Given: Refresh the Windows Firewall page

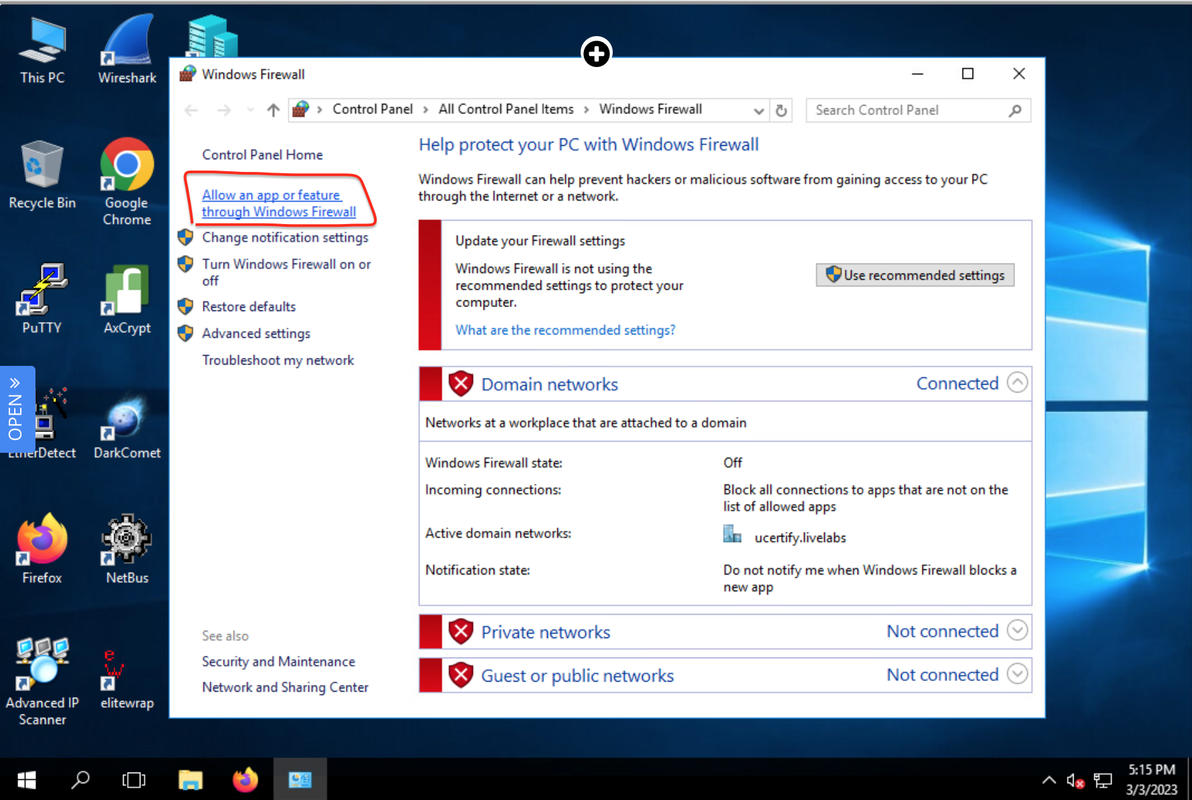Looking at the screenshot, I should pos(781,110).
